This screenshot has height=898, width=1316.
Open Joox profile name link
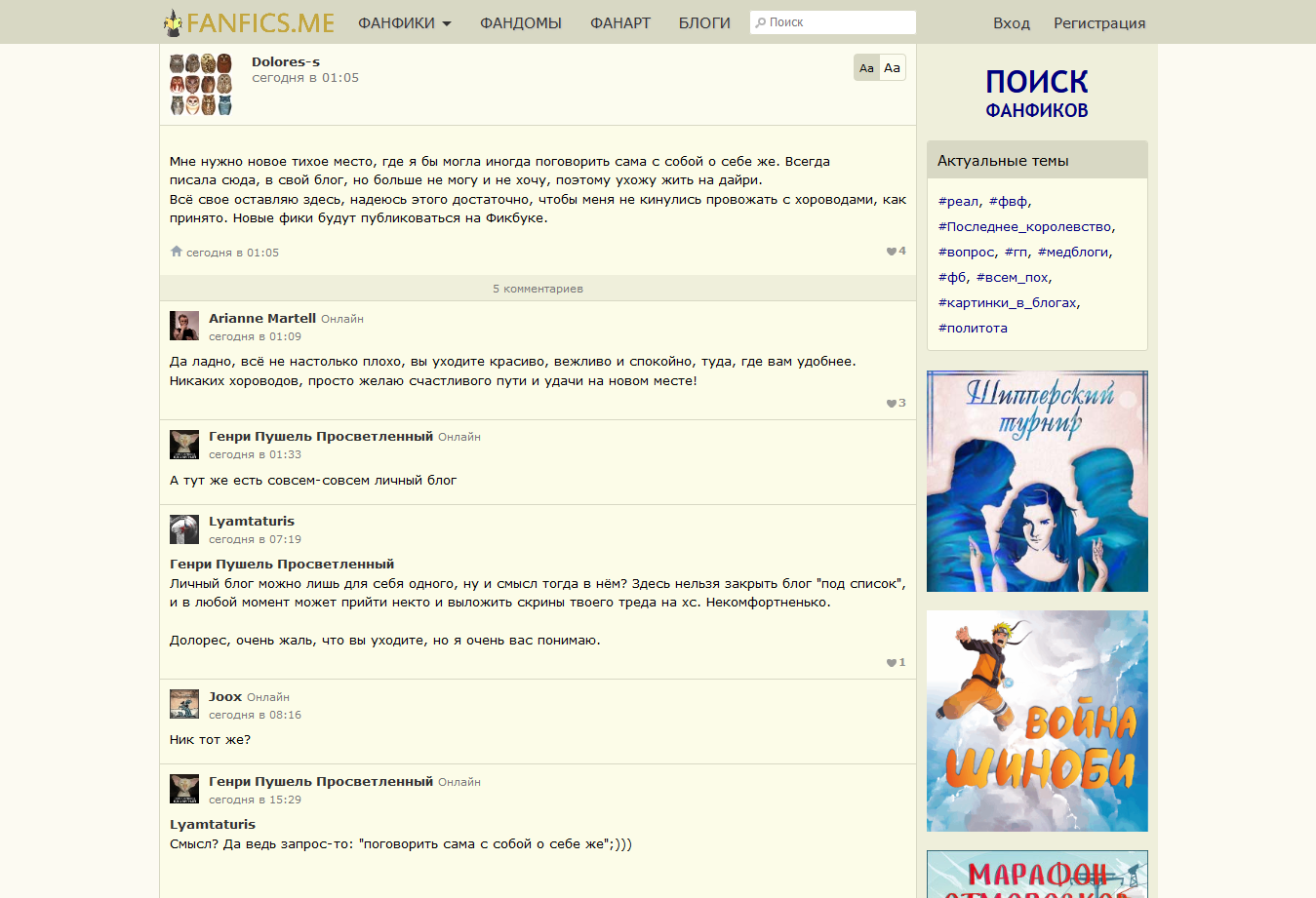coord(225,696)
